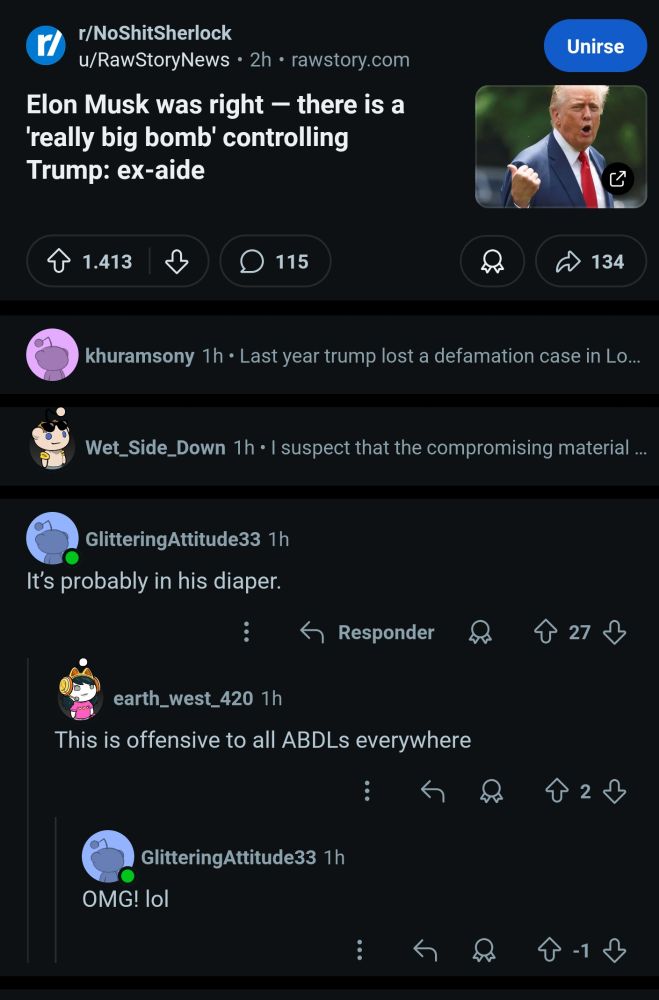Image resolution: width=659 pixels, height=1000 pixels.
Task: Click Responder on the diaper comment
Action: (367, 632)
